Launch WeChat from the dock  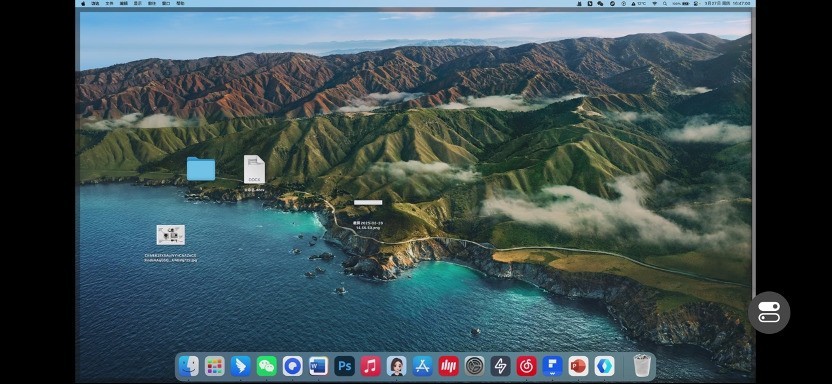266,366
